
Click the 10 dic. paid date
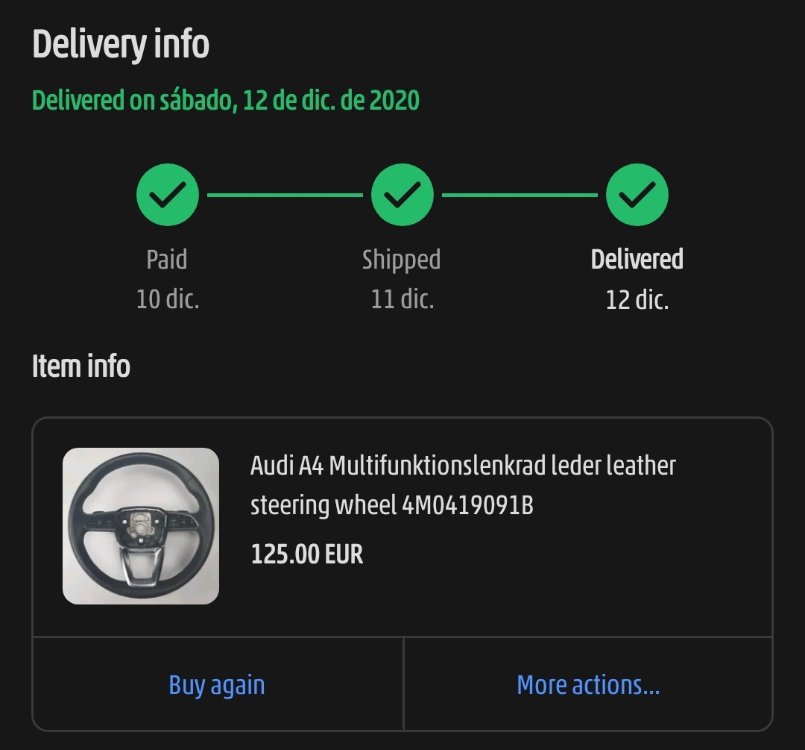[x=167, y=299]
